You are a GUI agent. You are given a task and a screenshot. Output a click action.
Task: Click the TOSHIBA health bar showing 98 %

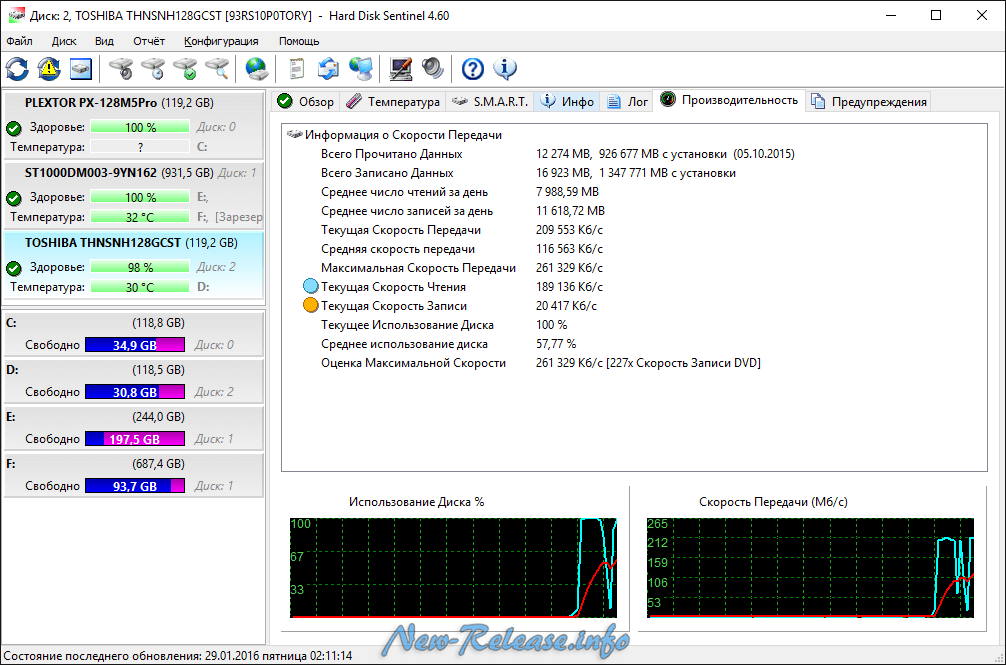click(140, 267)
